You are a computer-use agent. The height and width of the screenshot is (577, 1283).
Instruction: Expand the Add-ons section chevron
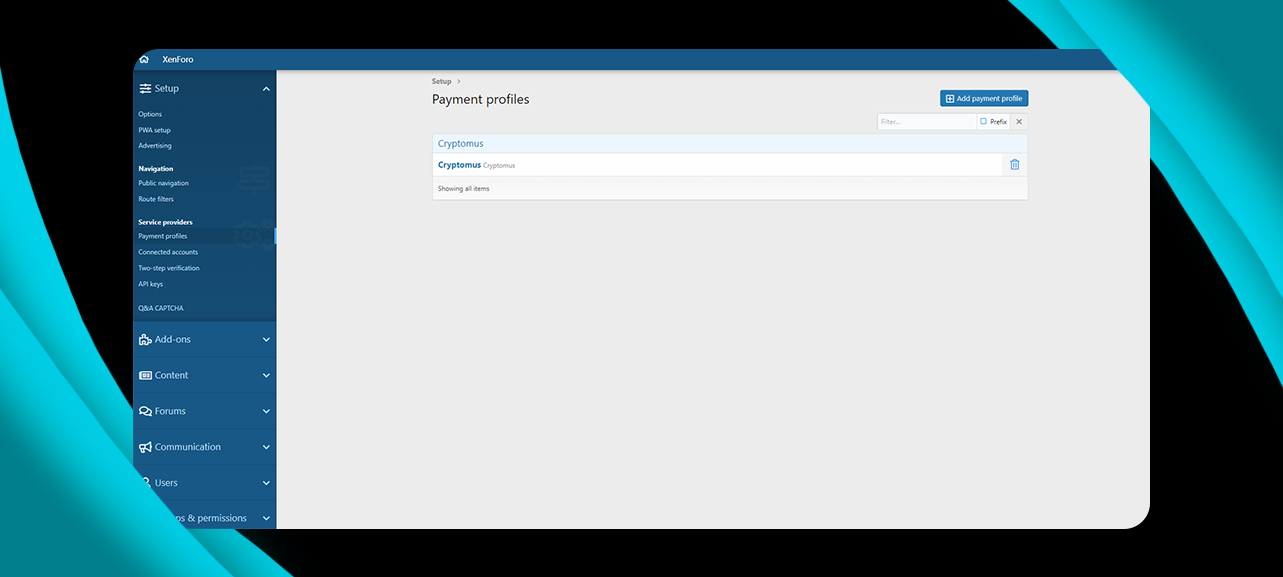[266, 340]
